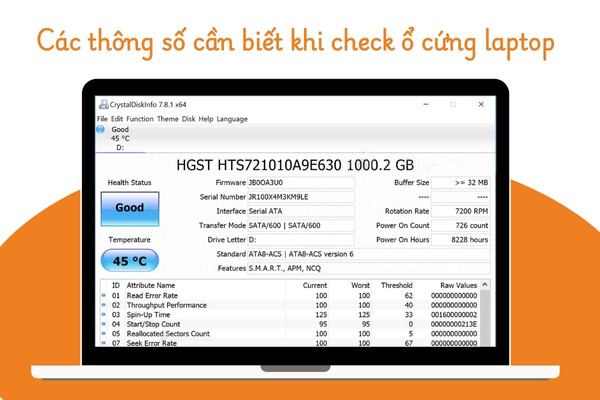This screenshot has width=600, height=400.
Task: Click the Firmware value field JB0OA3U0
Action: click(301, 183)
